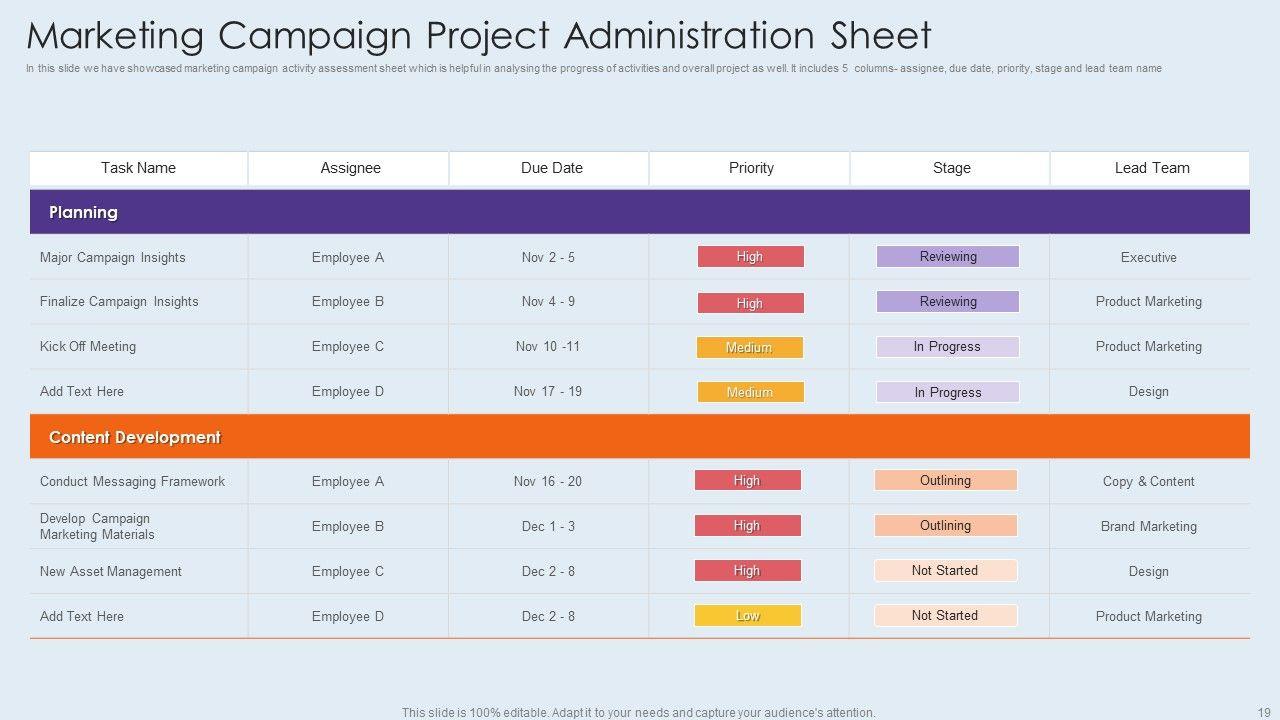1280x720 pixels.
Task: Select the Planning section header row
Action: 639,212
